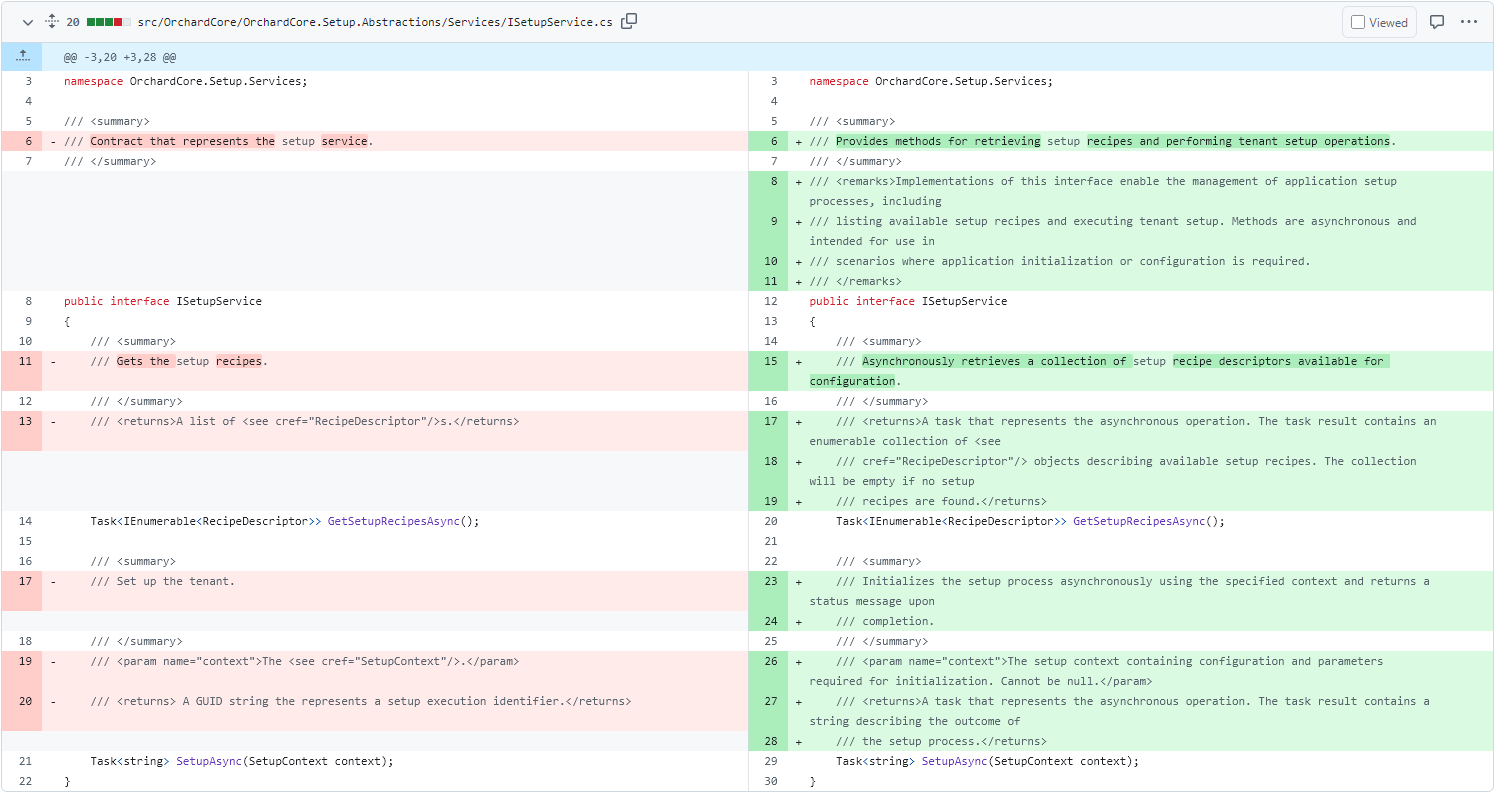The width and height of the screenshot is (1495, 793).
Task: Select added line number 17
Action: 768,431
